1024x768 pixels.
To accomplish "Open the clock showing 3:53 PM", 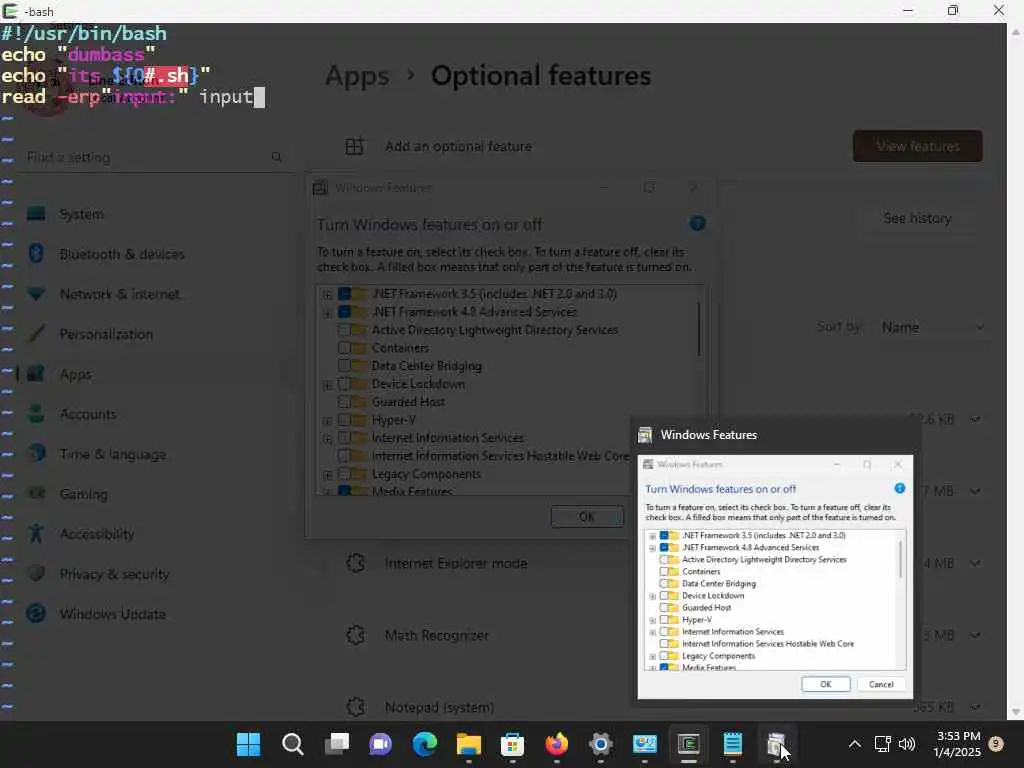I will click(x=958, y=744).
